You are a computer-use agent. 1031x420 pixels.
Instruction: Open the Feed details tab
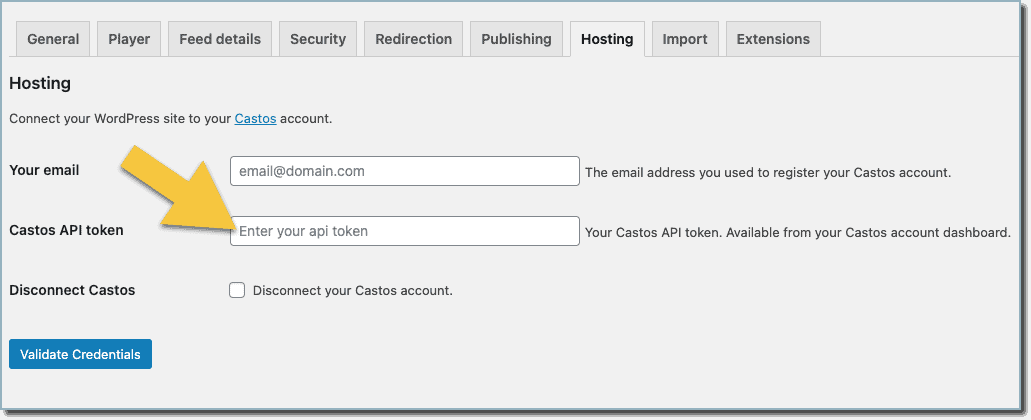[x=220, y=39]
